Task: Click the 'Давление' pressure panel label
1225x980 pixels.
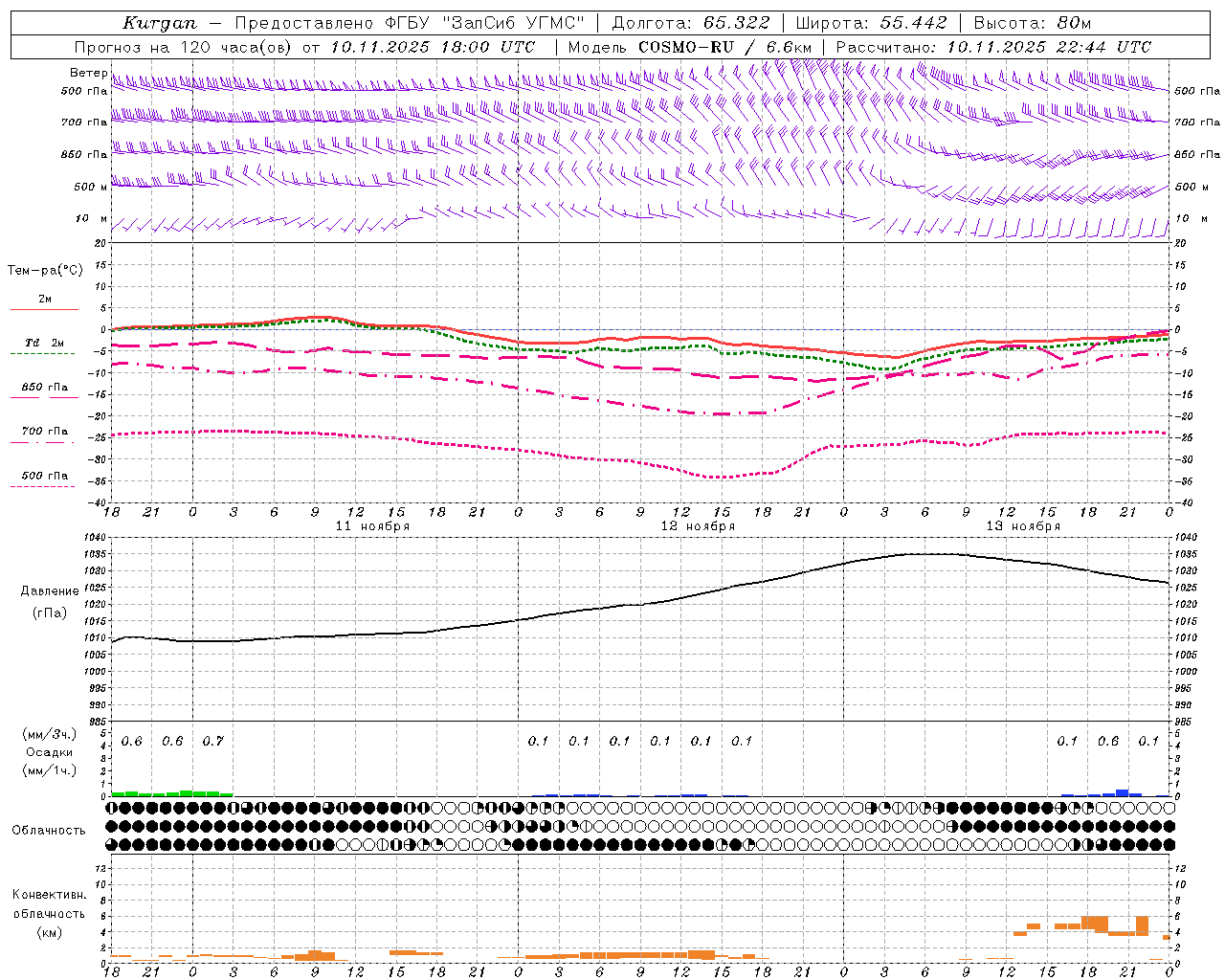Action: 50,591
